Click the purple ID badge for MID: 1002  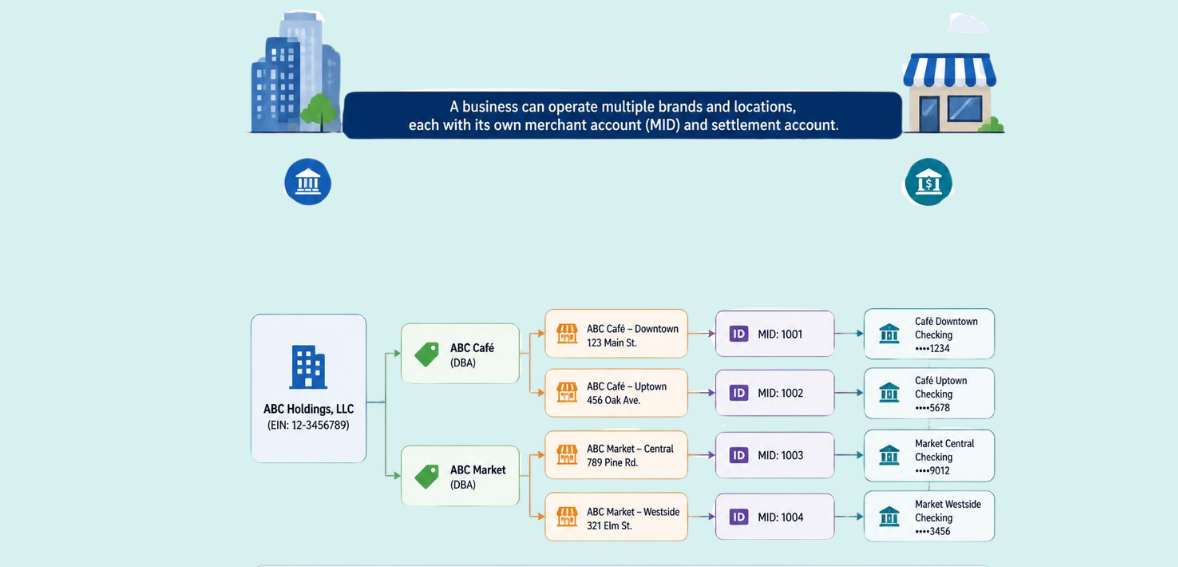(739, 393)
